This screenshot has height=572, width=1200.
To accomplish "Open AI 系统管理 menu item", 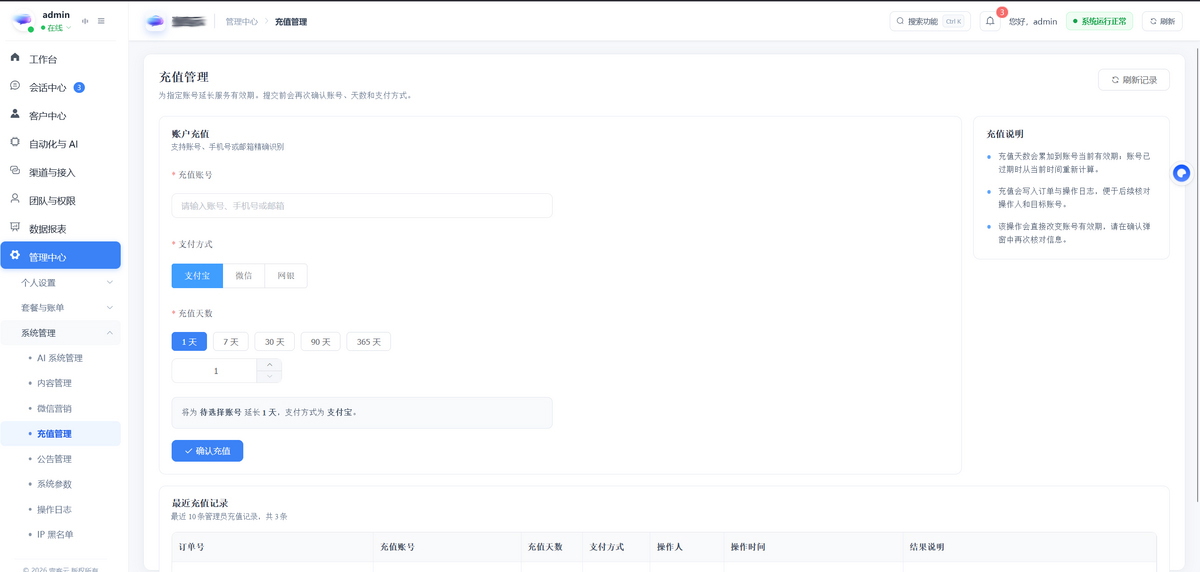I will coord(60,358).
